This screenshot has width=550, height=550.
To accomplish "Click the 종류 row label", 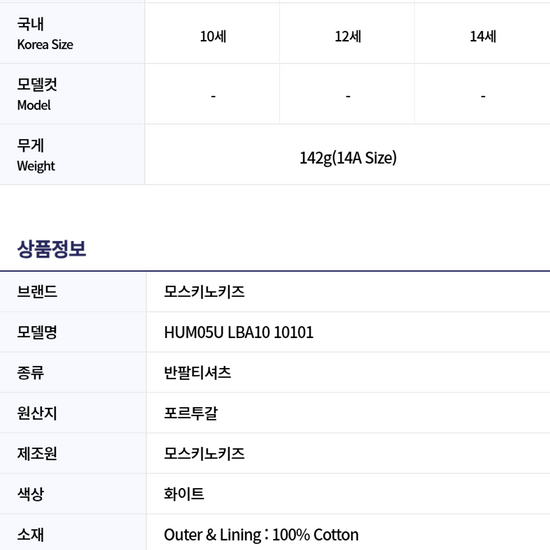I will (x=30, y=373).
